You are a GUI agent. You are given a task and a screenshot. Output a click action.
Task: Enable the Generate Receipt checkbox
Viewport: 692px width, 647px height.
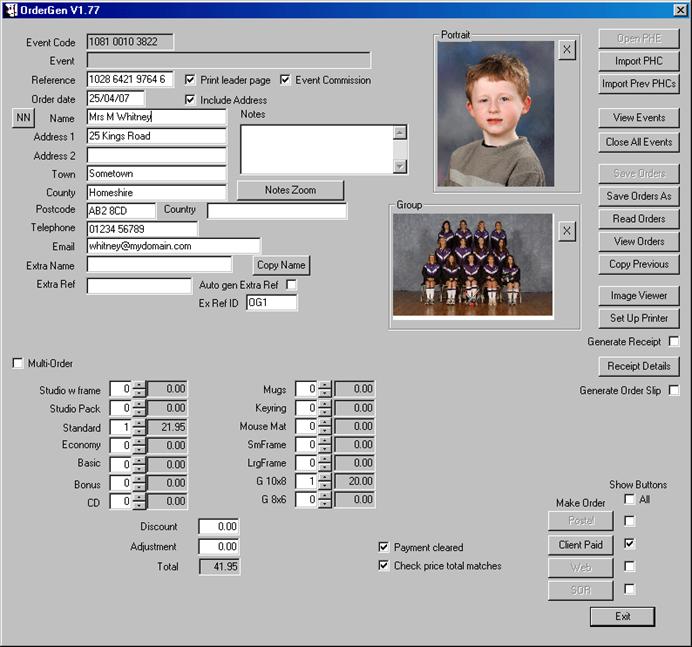(x=674, y=342)
